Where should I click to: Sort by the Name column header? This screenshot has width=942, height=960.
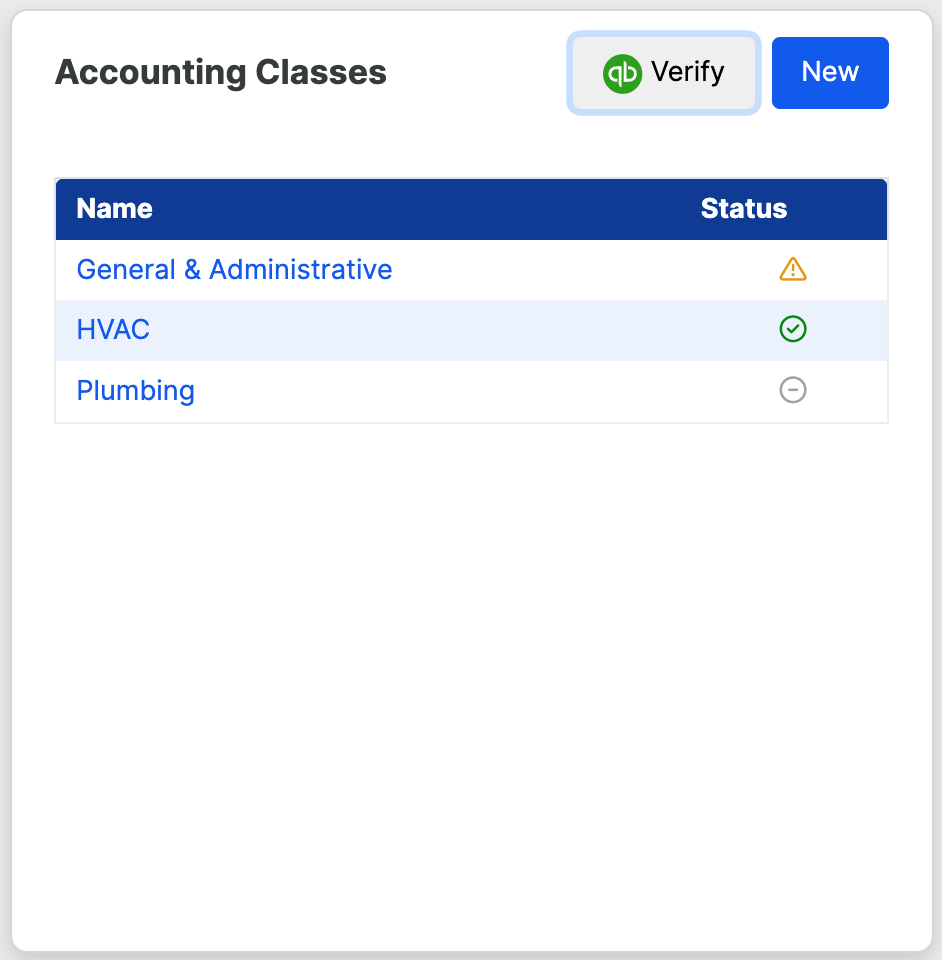[x=114, y=209]
